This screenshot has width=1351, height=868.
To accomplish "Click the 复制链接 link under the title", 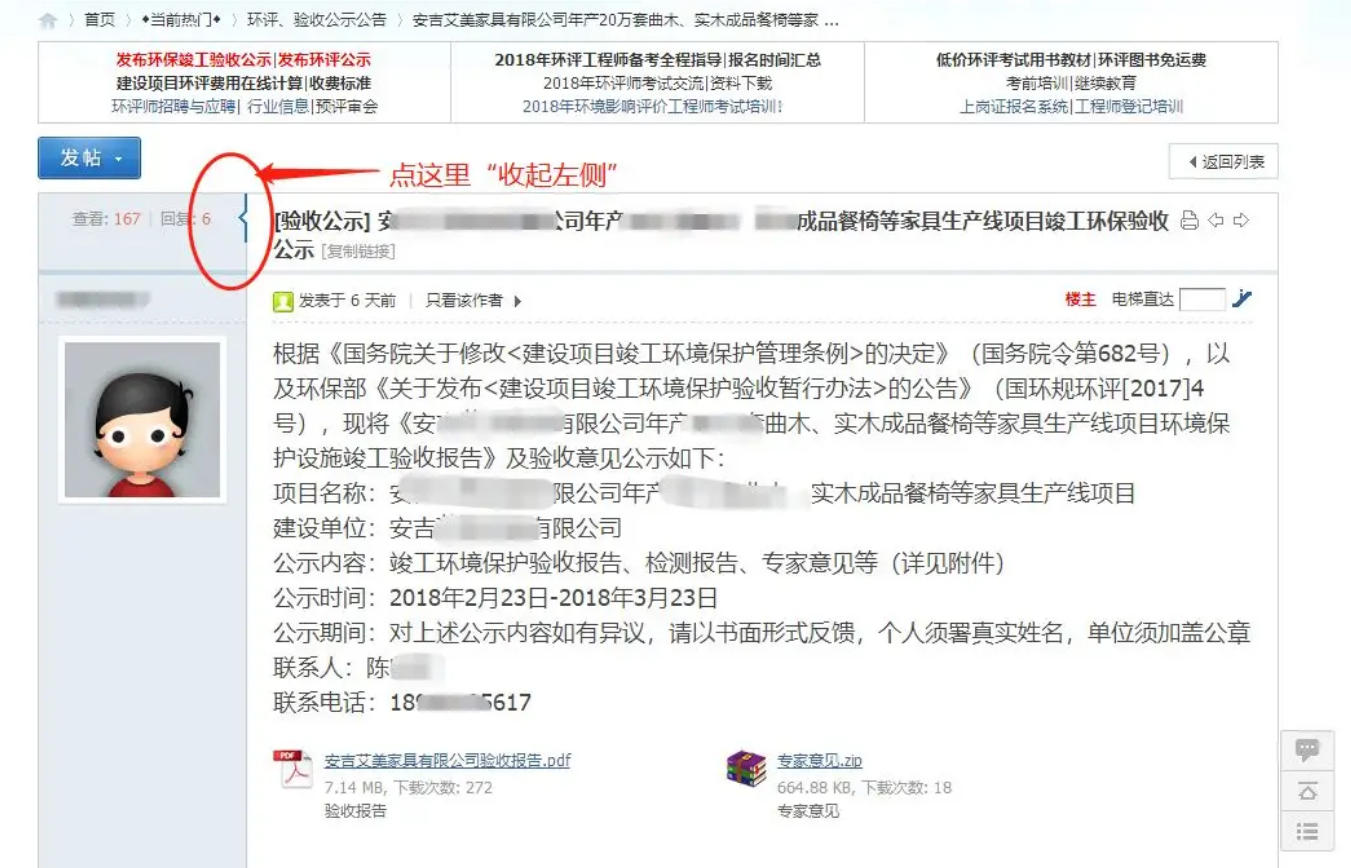I will [x=359, y=251].
